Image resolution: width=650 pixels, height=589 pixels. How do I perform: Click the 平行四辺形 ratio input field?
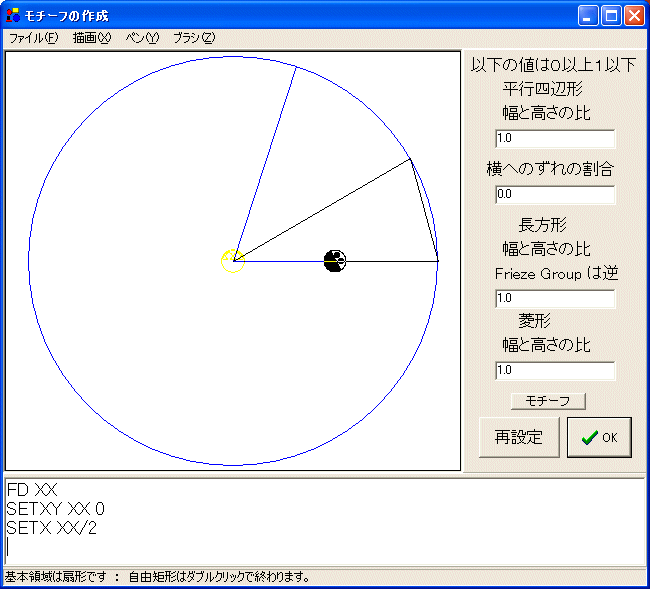pos(555,138)
